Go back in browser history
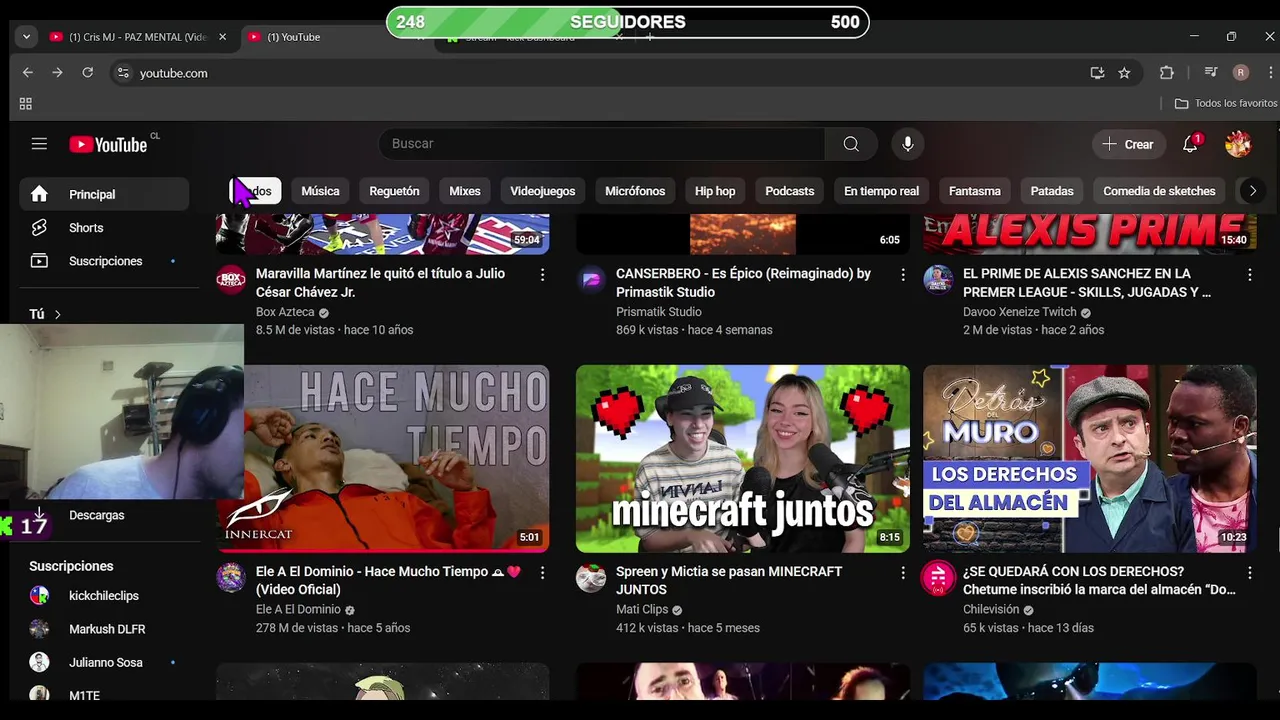Viewport: 1280px width, 720px height. click(28, 73)
